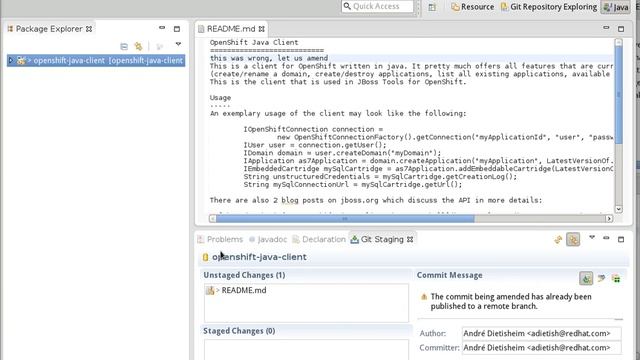Viewport: 640px width, 360px height.
Task: Open Package Explorer view menu arrow
Action: point(178,44)
